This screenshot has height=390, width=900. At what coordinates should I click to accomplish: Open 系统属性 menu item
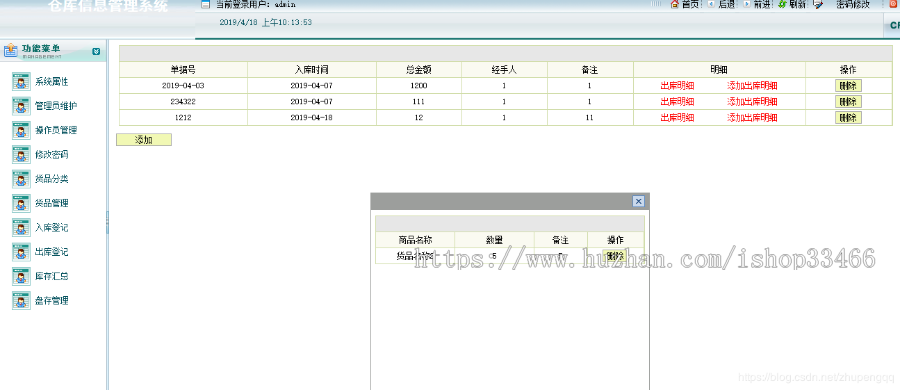[52, 82]
